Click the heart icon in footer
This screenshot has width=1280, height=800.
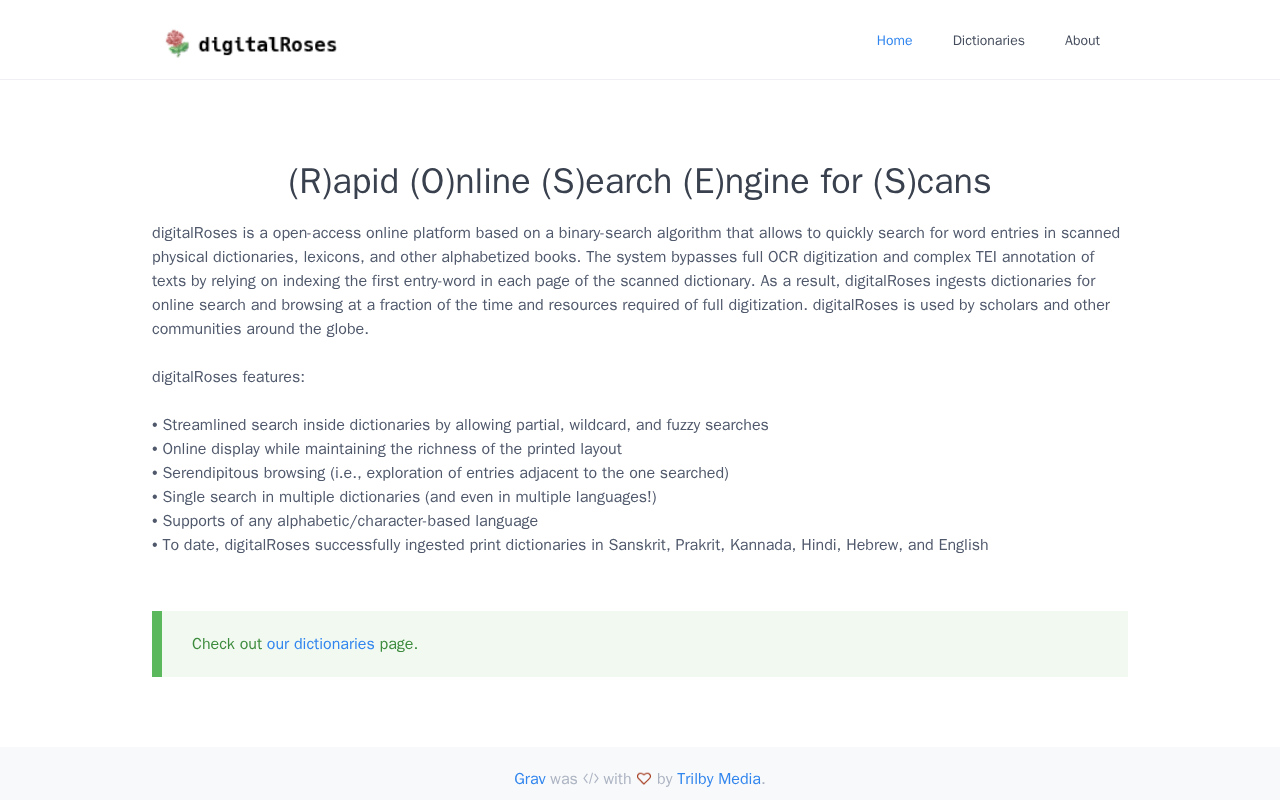[644, 779]
